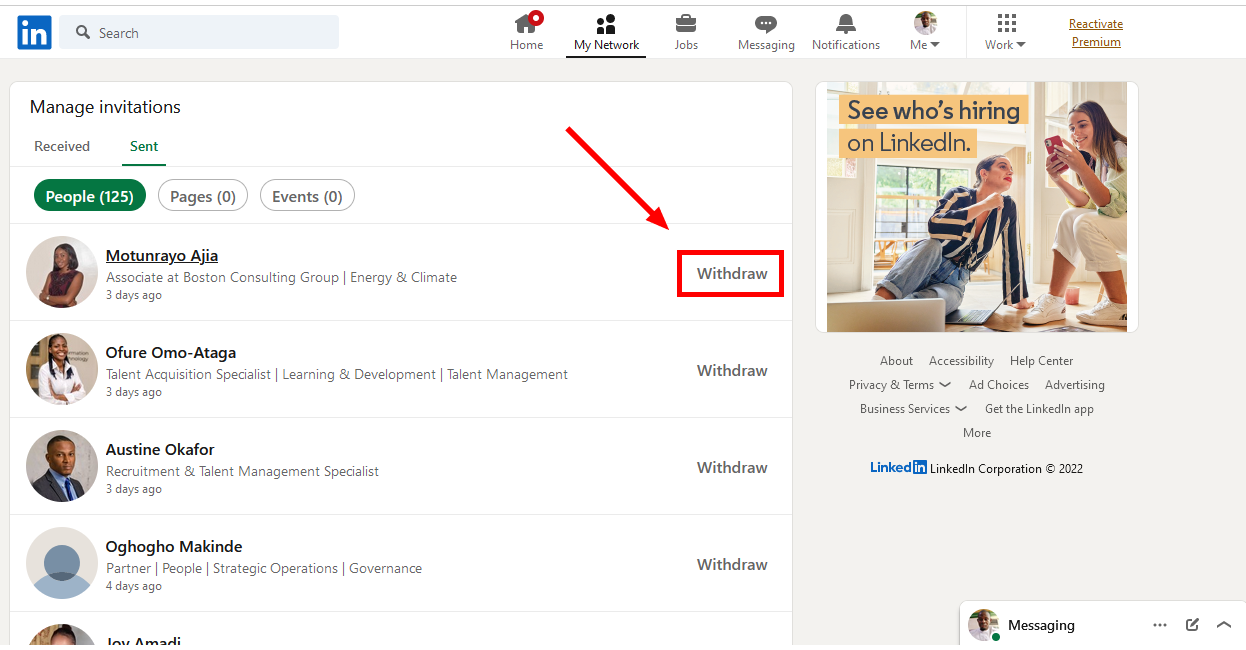1246x650 pixels.
Task: Open the Home icon in navigation
Action: [x=526, y=23]
